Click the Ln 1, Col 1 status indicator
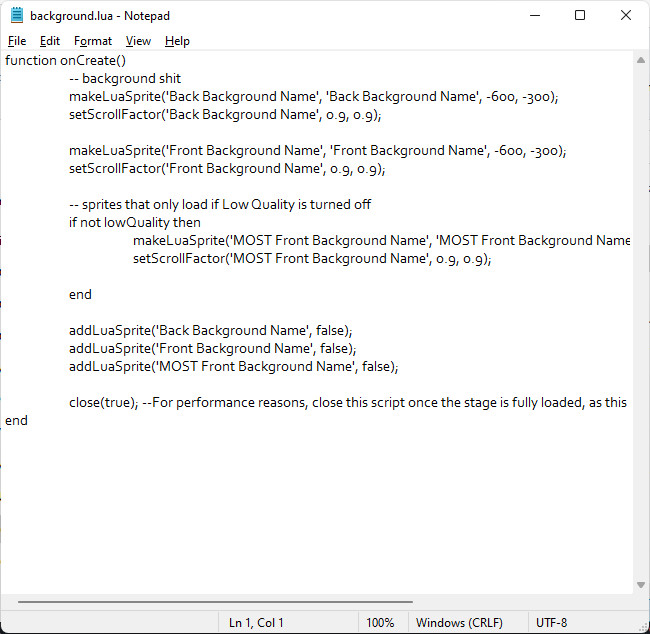The height and width of the screenshot is (634, 650). pos(256,622)
